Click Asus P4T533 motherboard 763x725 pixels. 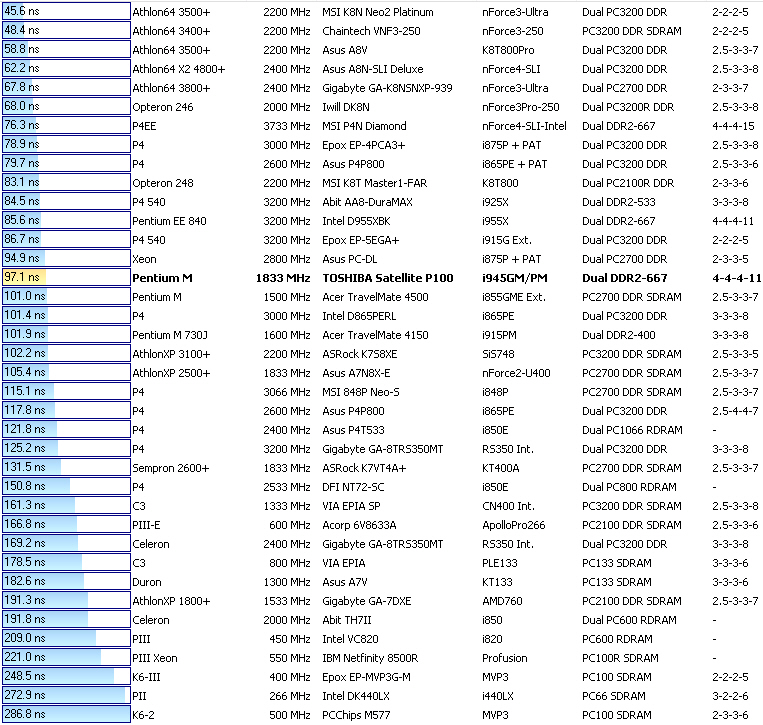point(353,430)
